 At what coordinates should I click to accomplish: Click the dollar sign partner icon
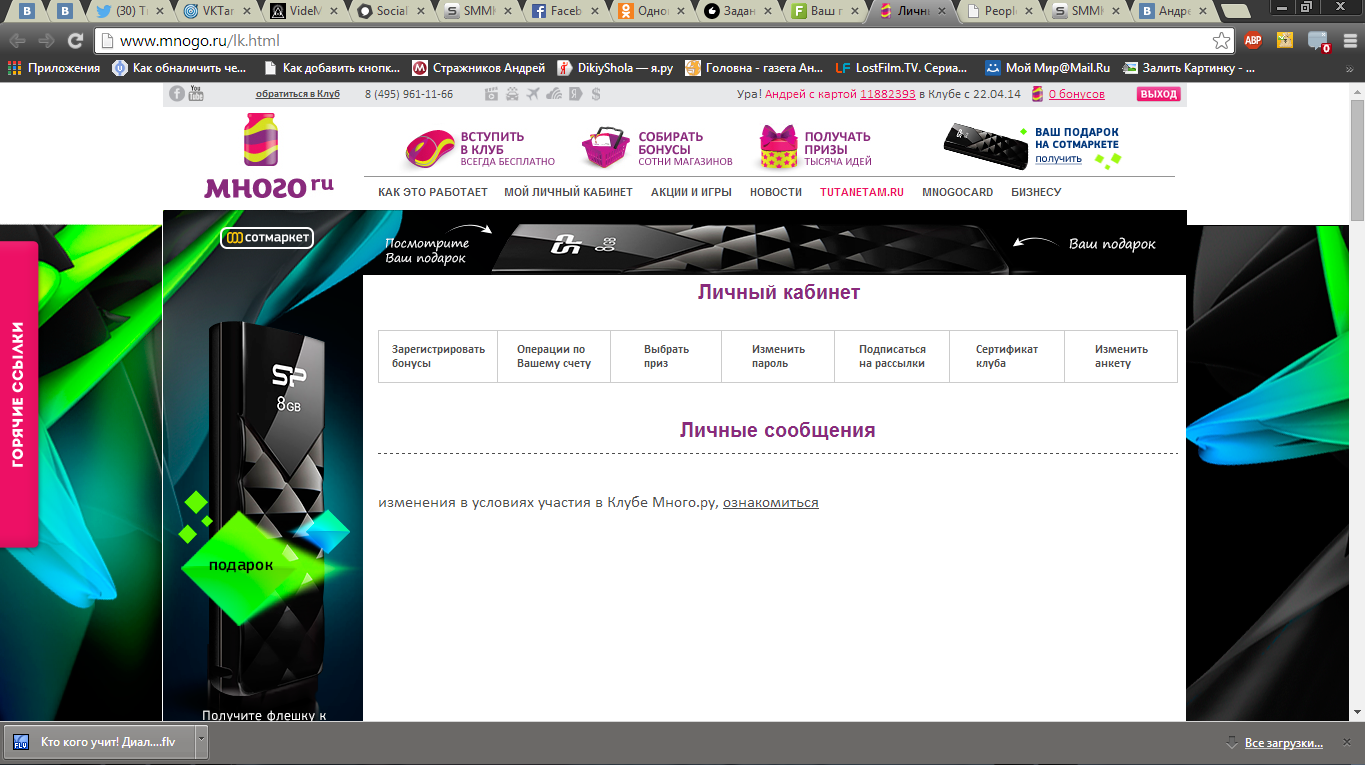pyautogui.click(x=596, y=94)
